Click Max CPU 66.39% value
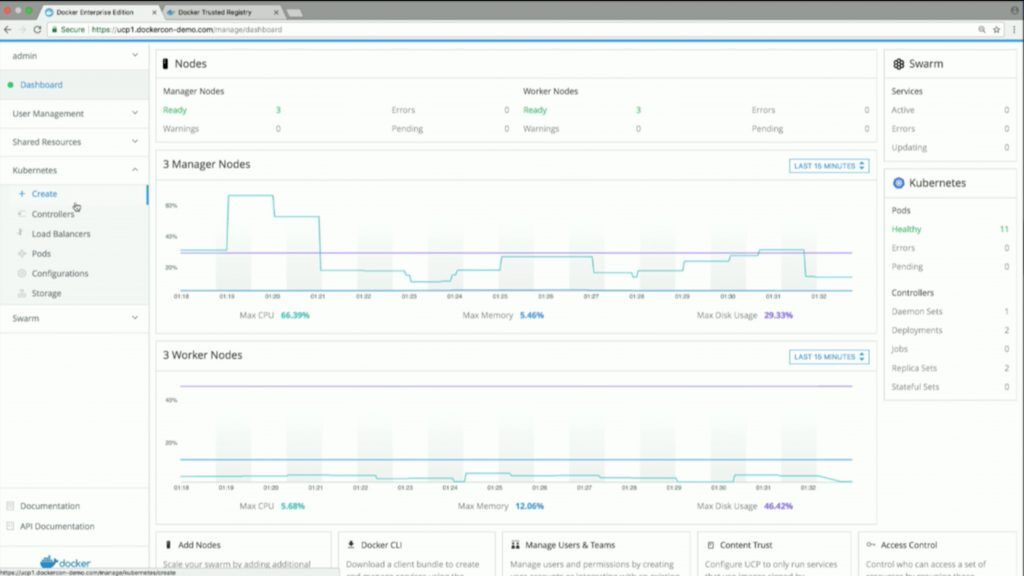This screenshot has height=576, width=1024. pos(295,315)
